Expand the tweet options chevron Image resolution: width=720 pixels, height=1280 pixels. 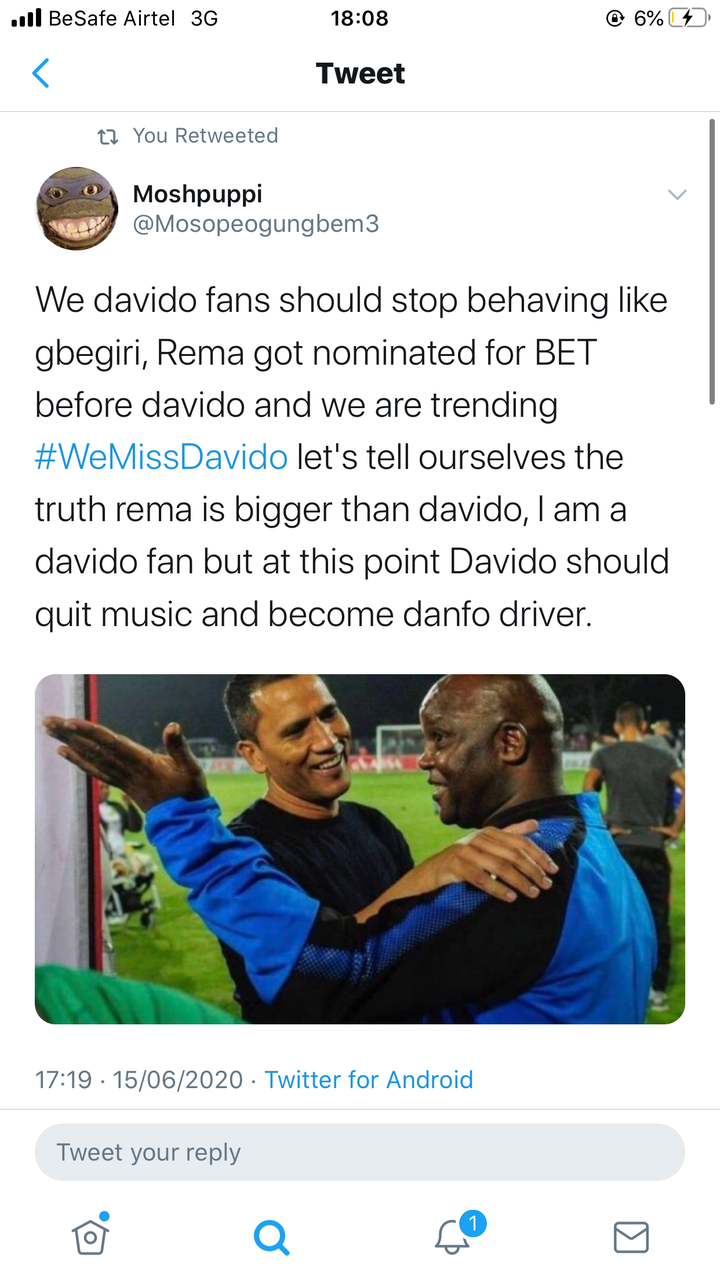(677, 195)
